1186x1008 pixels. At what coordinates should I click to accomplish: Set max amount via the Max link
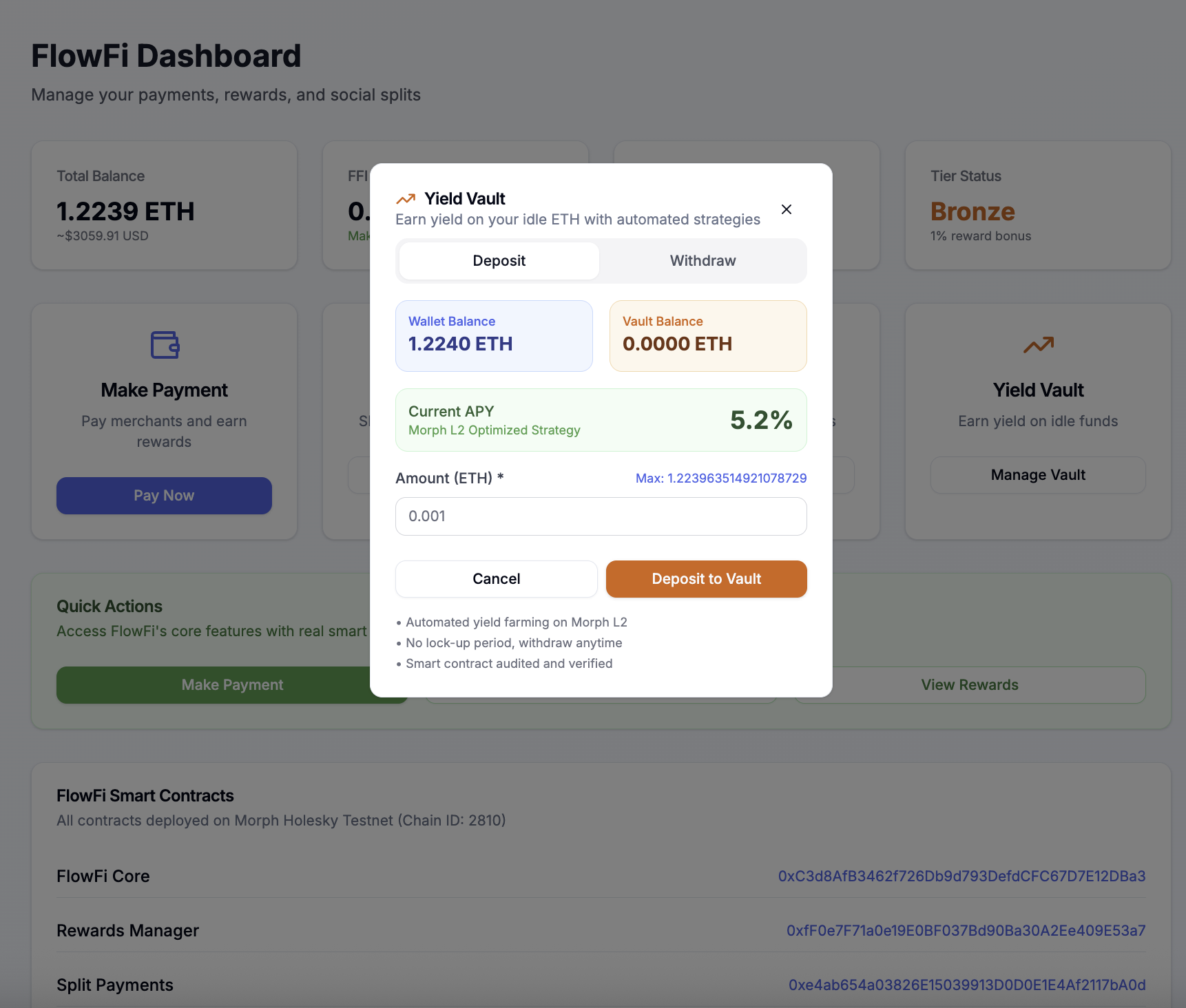click(720, 478)
